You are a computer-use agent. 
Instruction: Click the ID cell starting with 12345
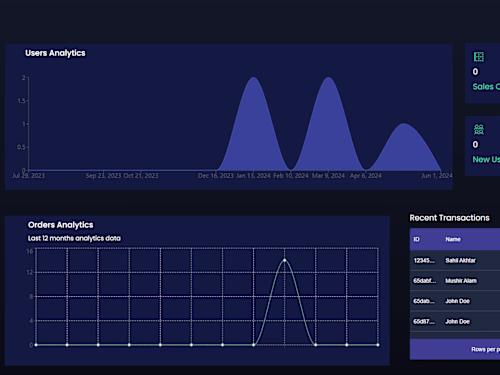tap(424, 260)
